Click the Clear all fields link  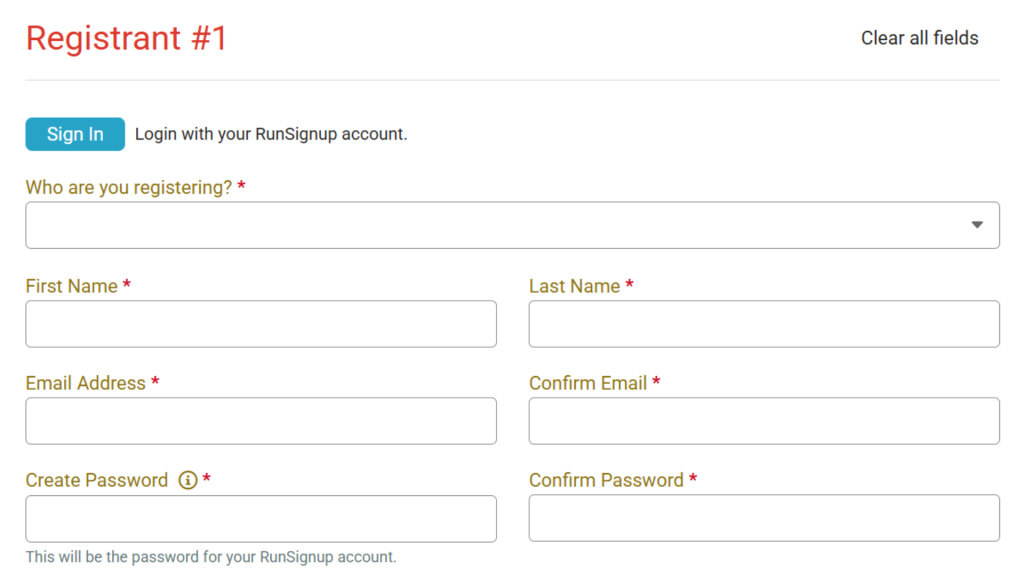[x=919, y=38]
